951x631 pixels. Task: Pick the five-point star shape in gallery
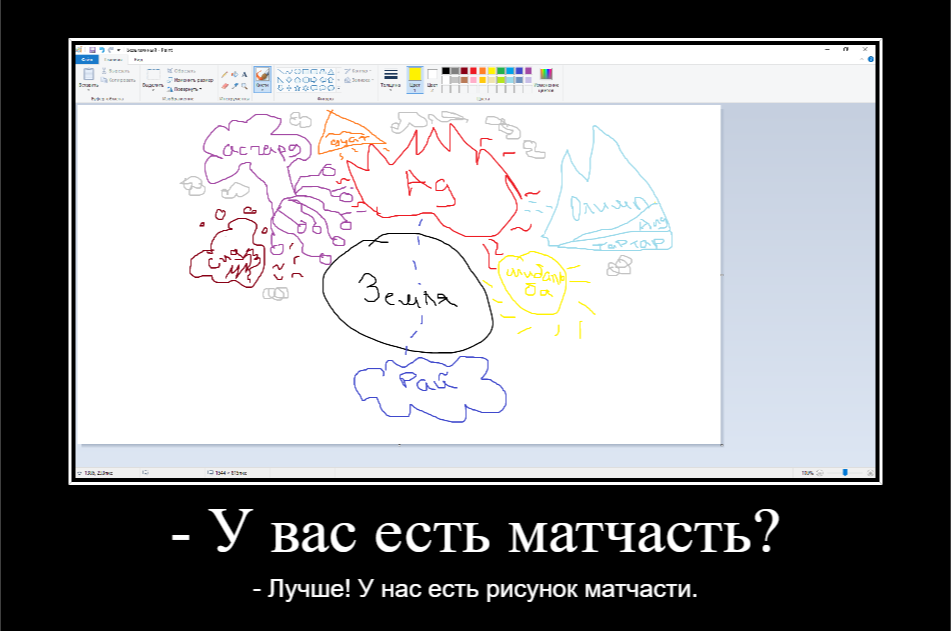297,89
